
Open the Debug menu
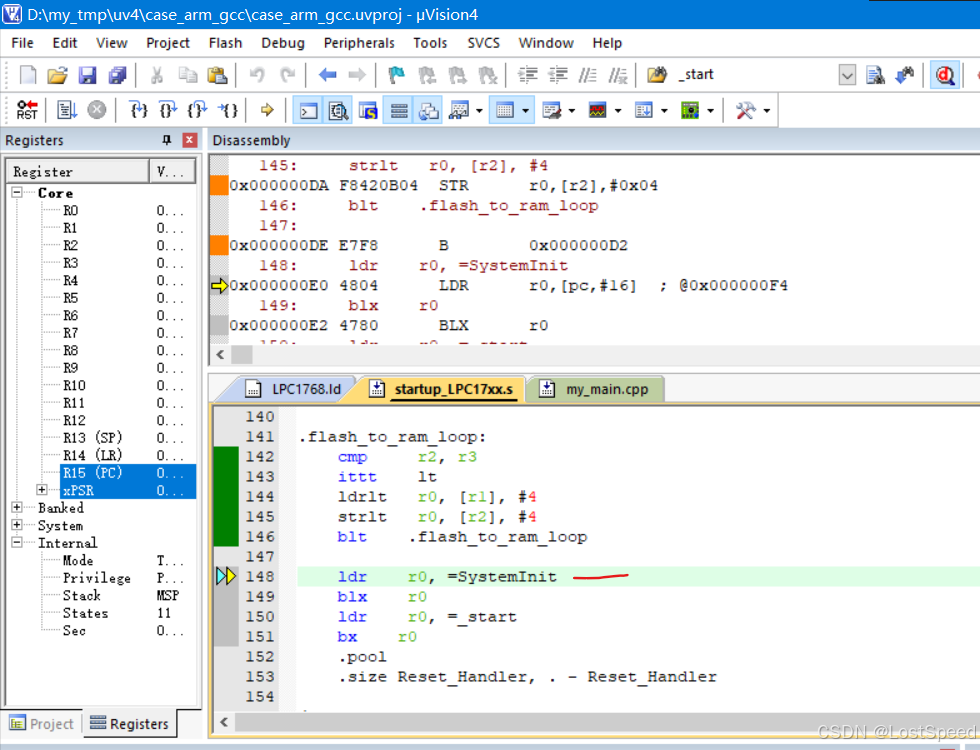pos(282,43)
